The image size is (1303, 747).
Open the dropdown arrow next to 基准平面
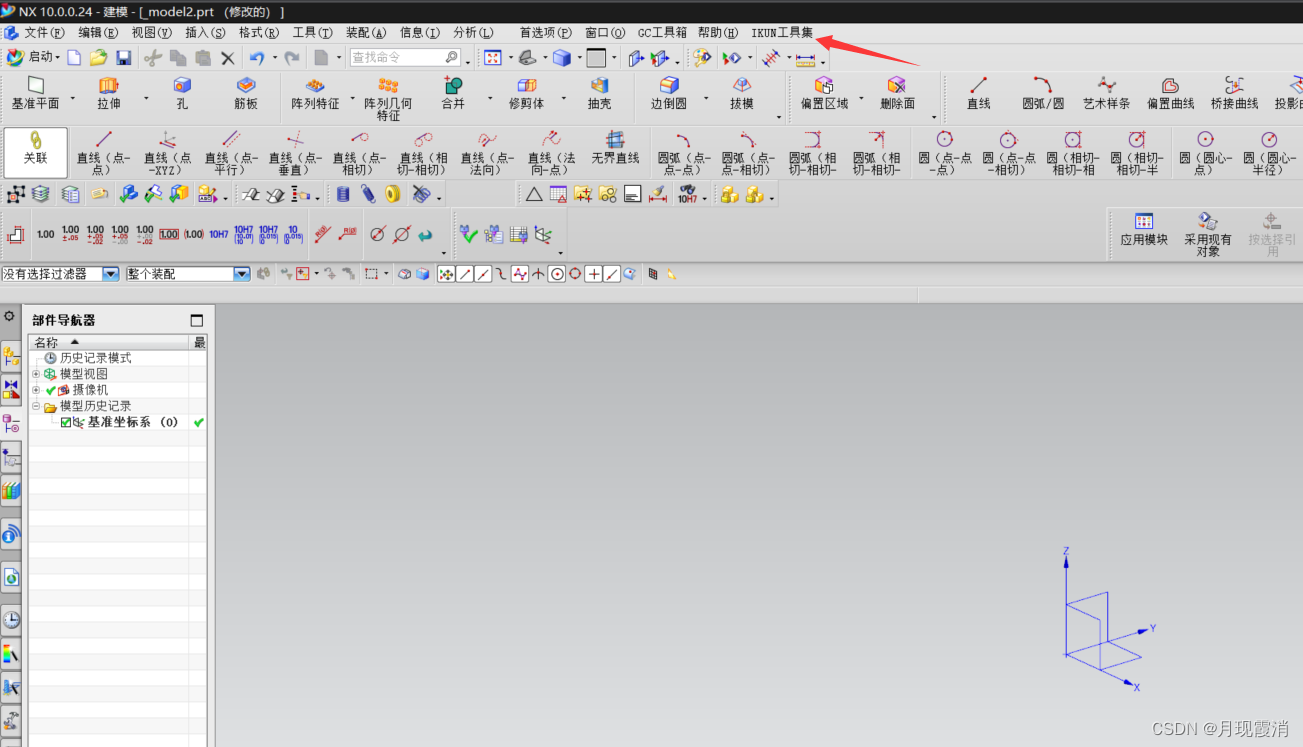click(72, 98)
